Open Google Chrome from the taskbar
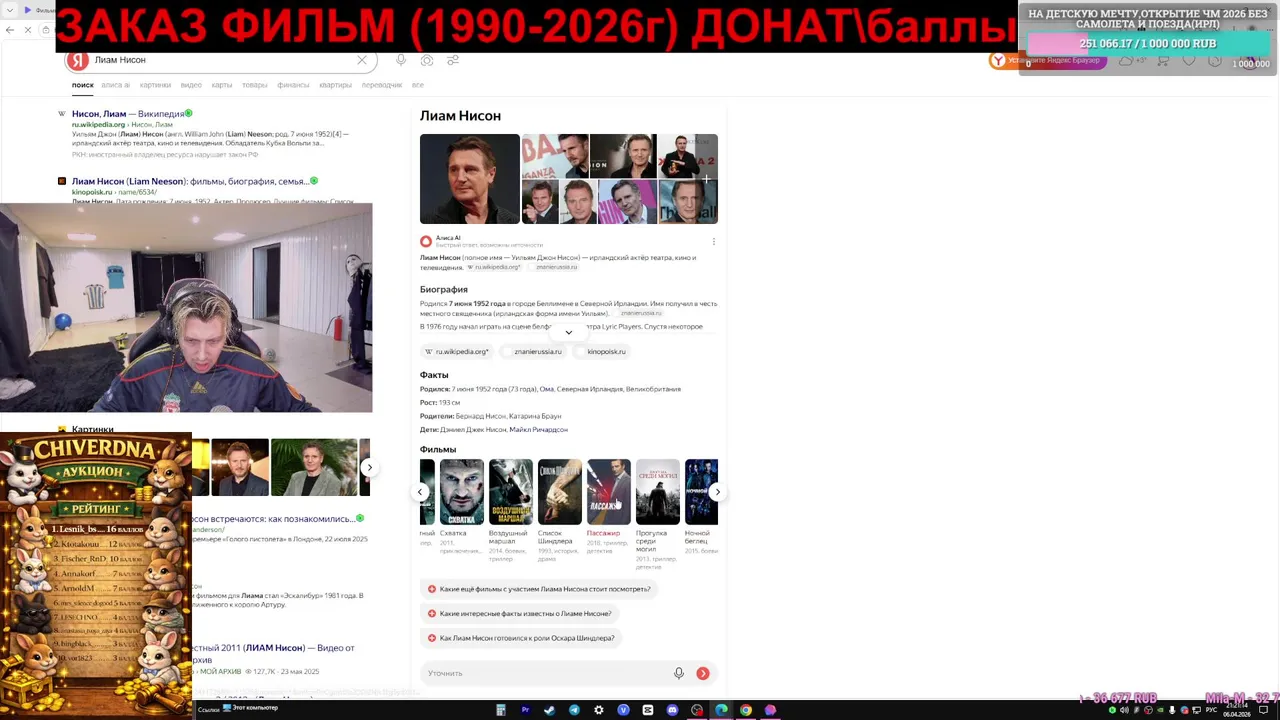Image resolution: width=1280 pixels, height=720 pixels. pos(745,710)
